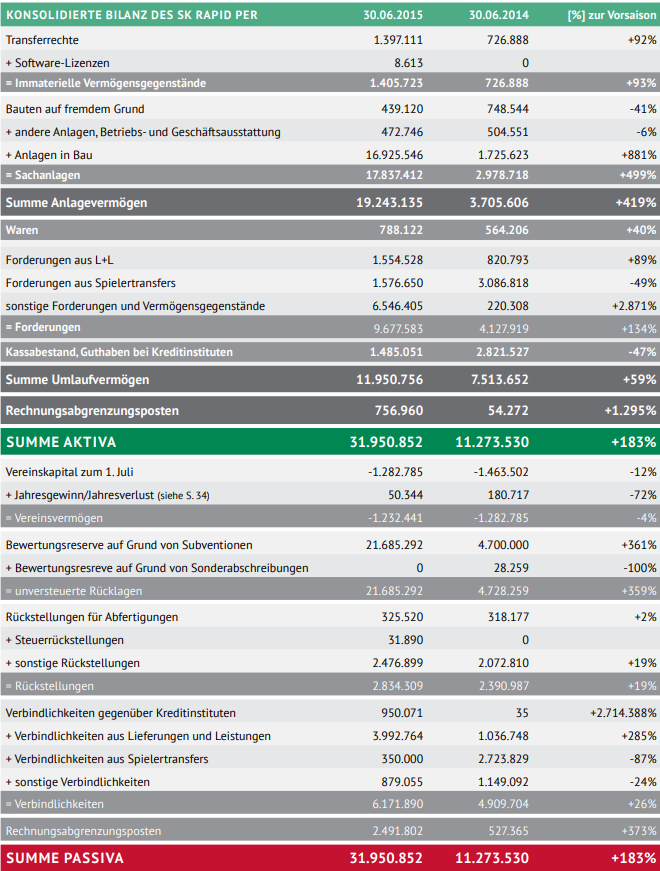This screenshot has height=871, width=660.
Task: Click the '+ Jahresgewinn/Jahresverlust' label
Action: (79, 495)
